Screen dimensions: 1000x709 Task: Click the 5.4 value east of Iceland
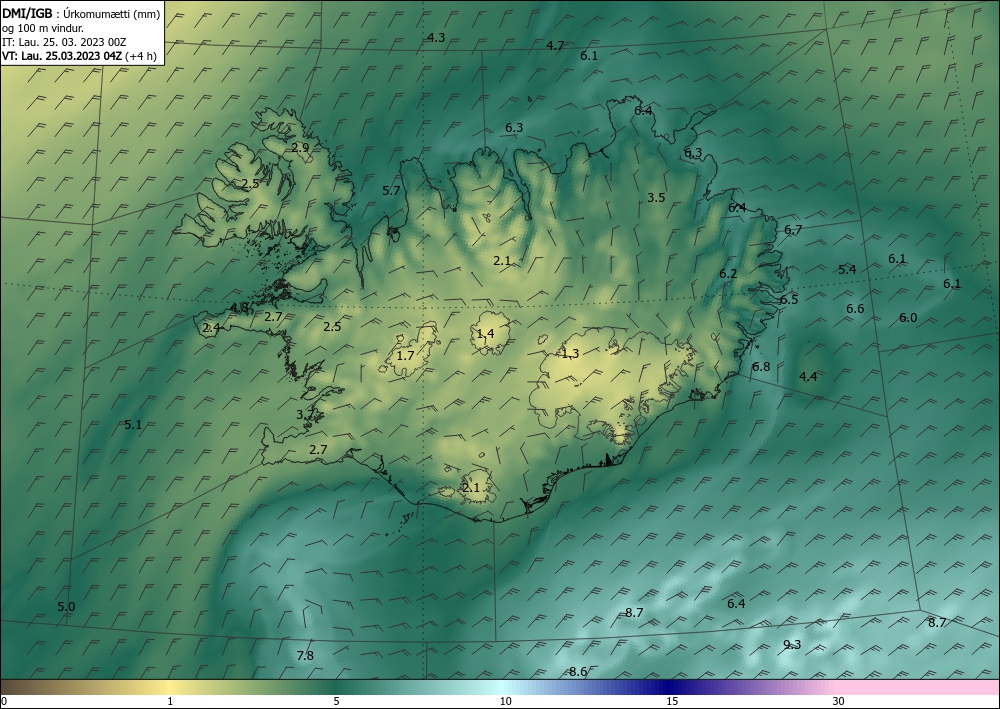click(x=847, y=270)
